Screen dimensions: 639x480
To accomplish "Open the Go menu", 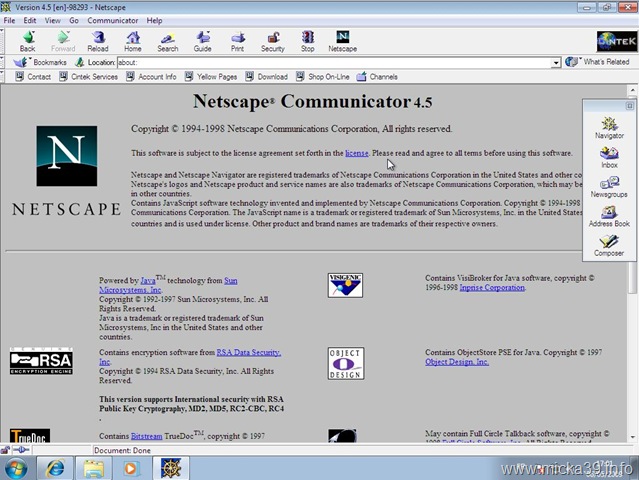I will 74,20.
